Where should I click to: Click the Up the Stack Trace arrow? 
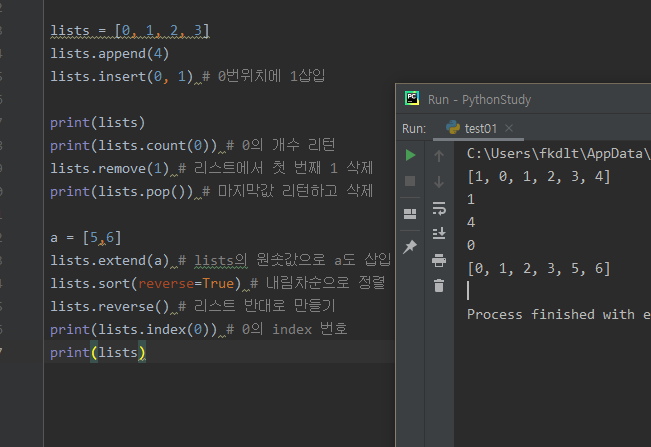(x=439, y=156)
